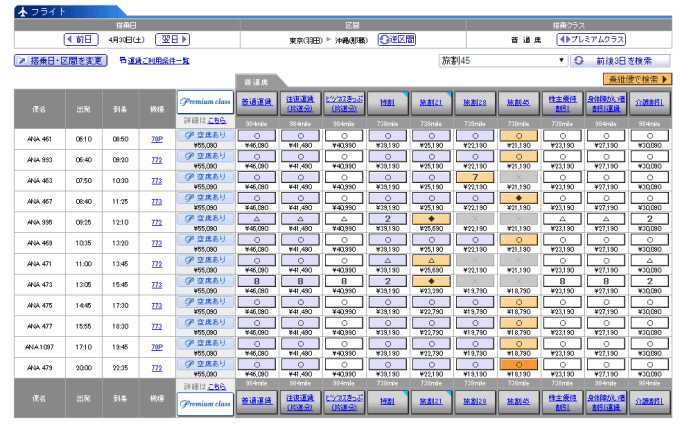Select 旅割21 diamond cell for ANA 995
The image size is (680, 425).
click(x=432, y=219)
